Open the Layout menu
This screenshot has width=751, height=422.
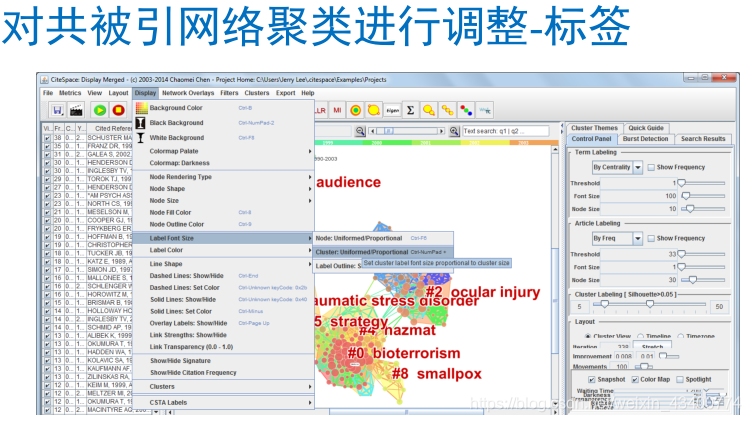coord(118,93)
